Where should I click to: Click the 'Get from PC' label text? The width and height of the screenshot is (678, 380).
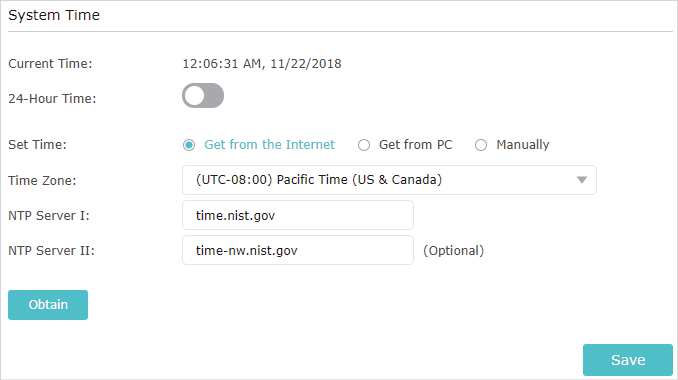click(416, 144)
